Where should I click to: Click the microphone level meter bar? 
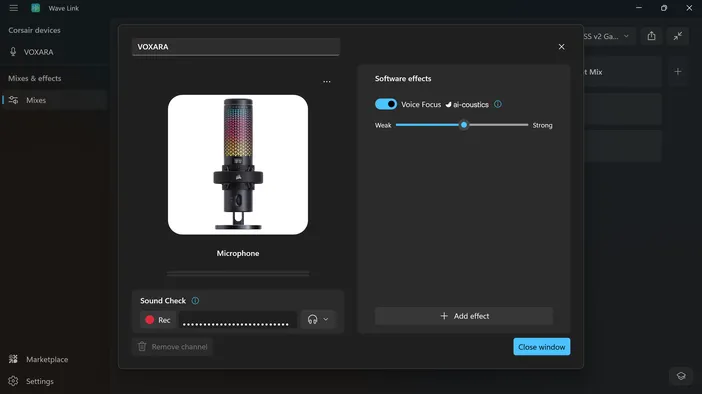(x=238, y=273)
